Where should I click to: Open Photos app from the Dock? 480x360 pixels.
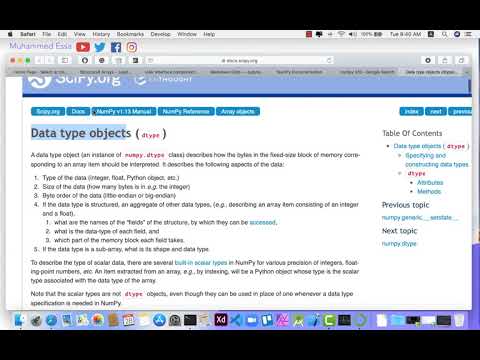coord(98,320)
